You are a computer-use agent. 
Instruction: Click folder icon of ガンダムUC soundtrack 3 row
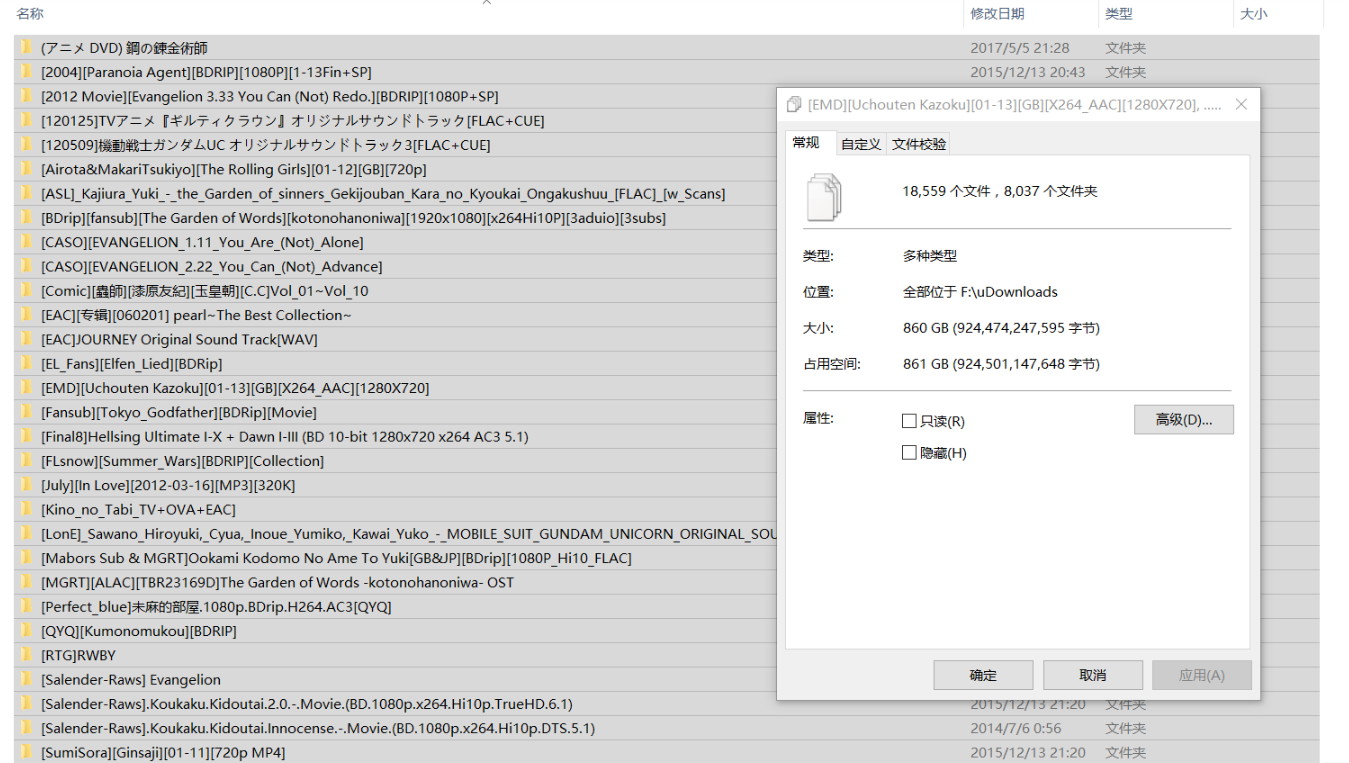coord(27,145)
